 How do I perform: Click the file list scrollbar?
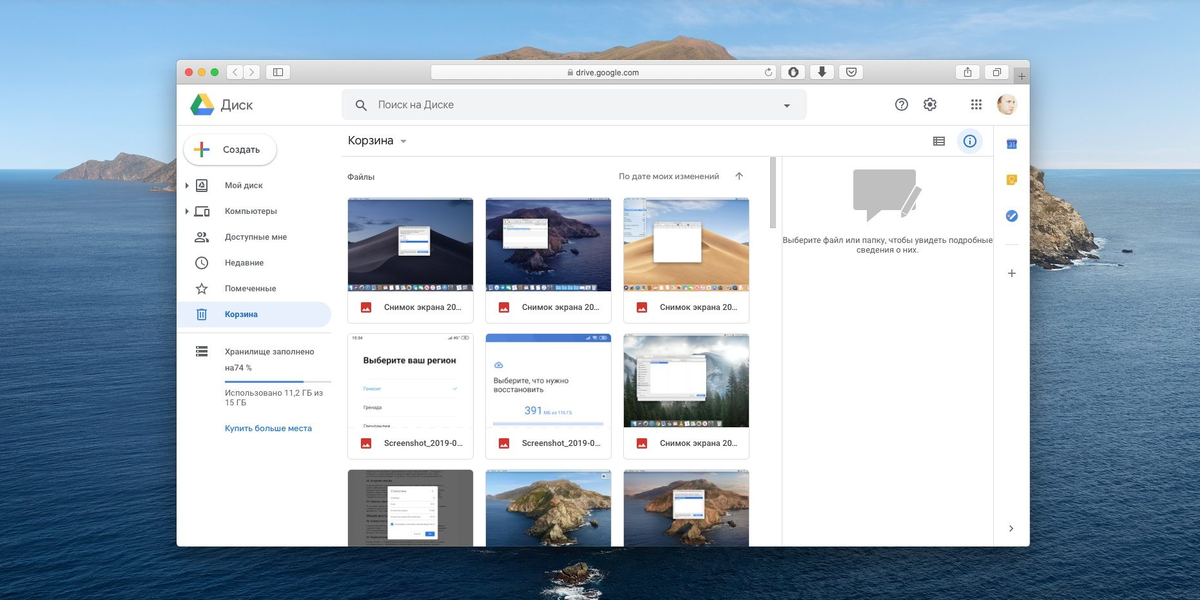coord(772,192)
